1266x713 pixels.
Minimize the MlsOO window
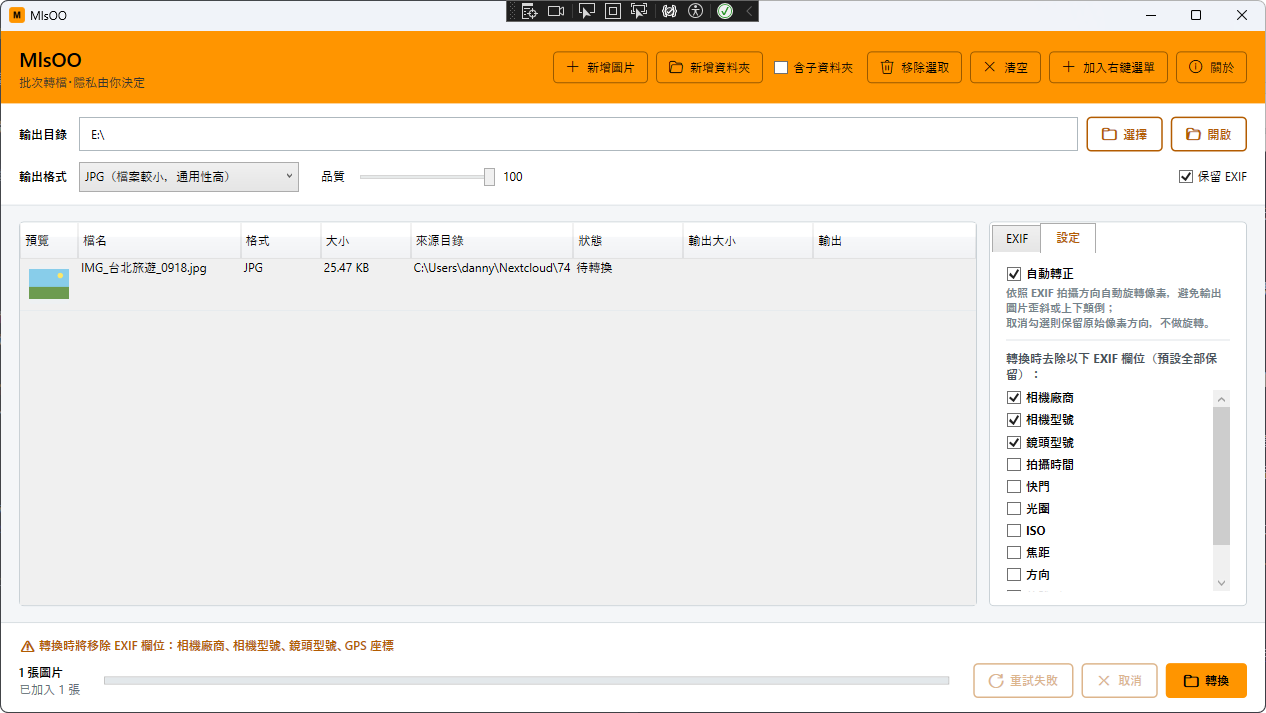click(1150, 15)
